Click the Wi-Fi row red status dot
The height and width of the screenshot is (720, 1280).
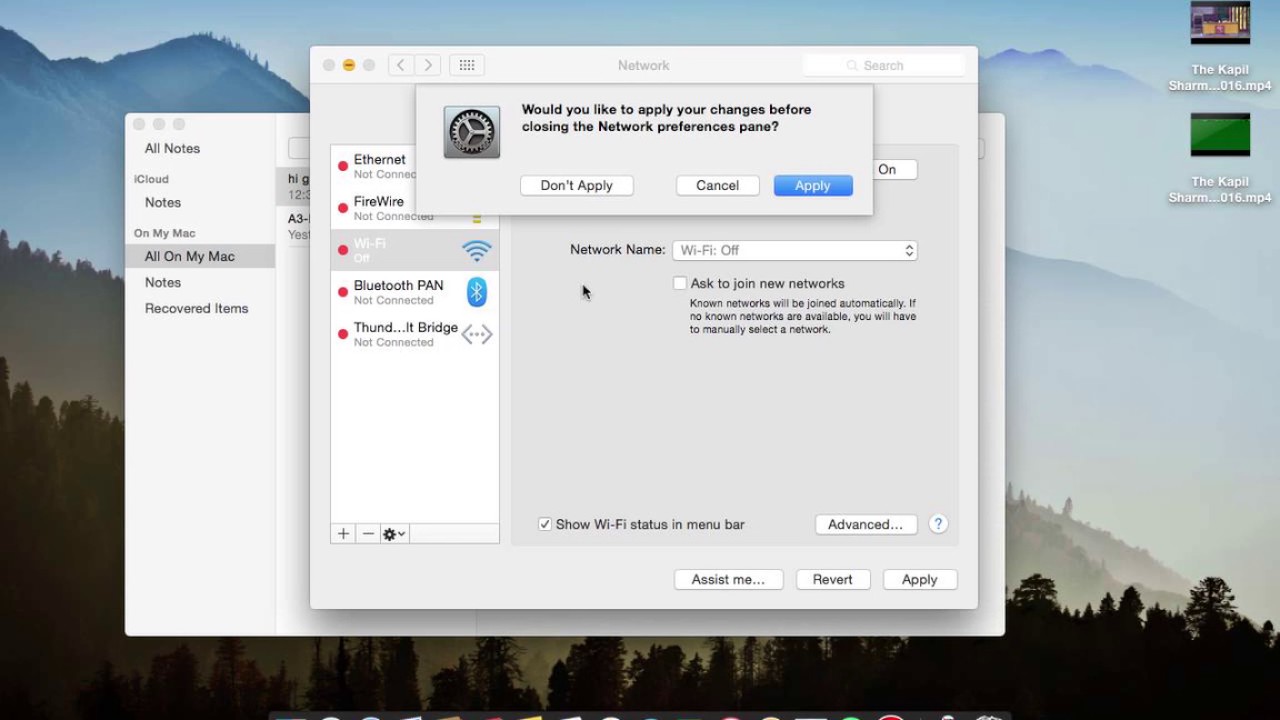[x=343, y=250]
